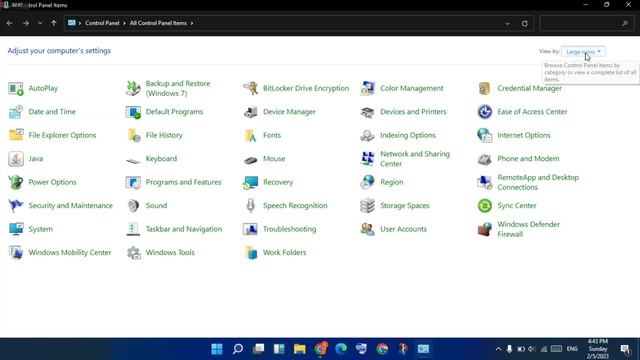Click the Sync Center icon
The image size is (640, 360).
pyautogui.click(x=485, y=206)
